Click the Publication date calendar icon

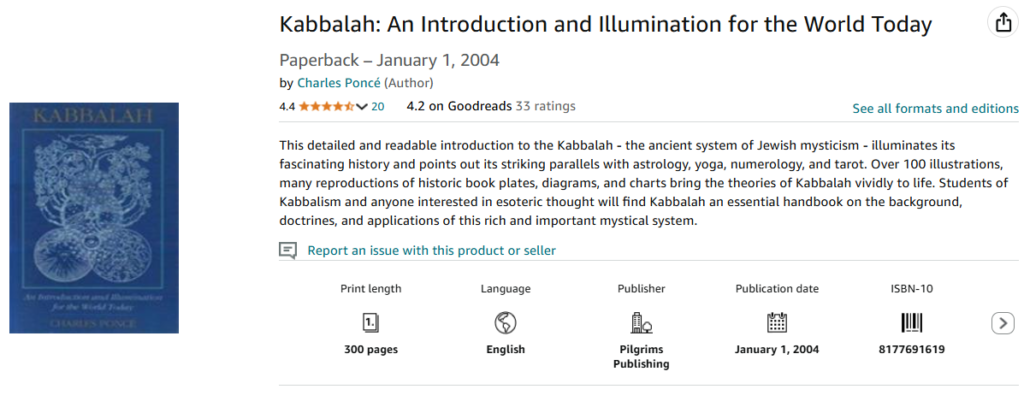coord(776,322)
